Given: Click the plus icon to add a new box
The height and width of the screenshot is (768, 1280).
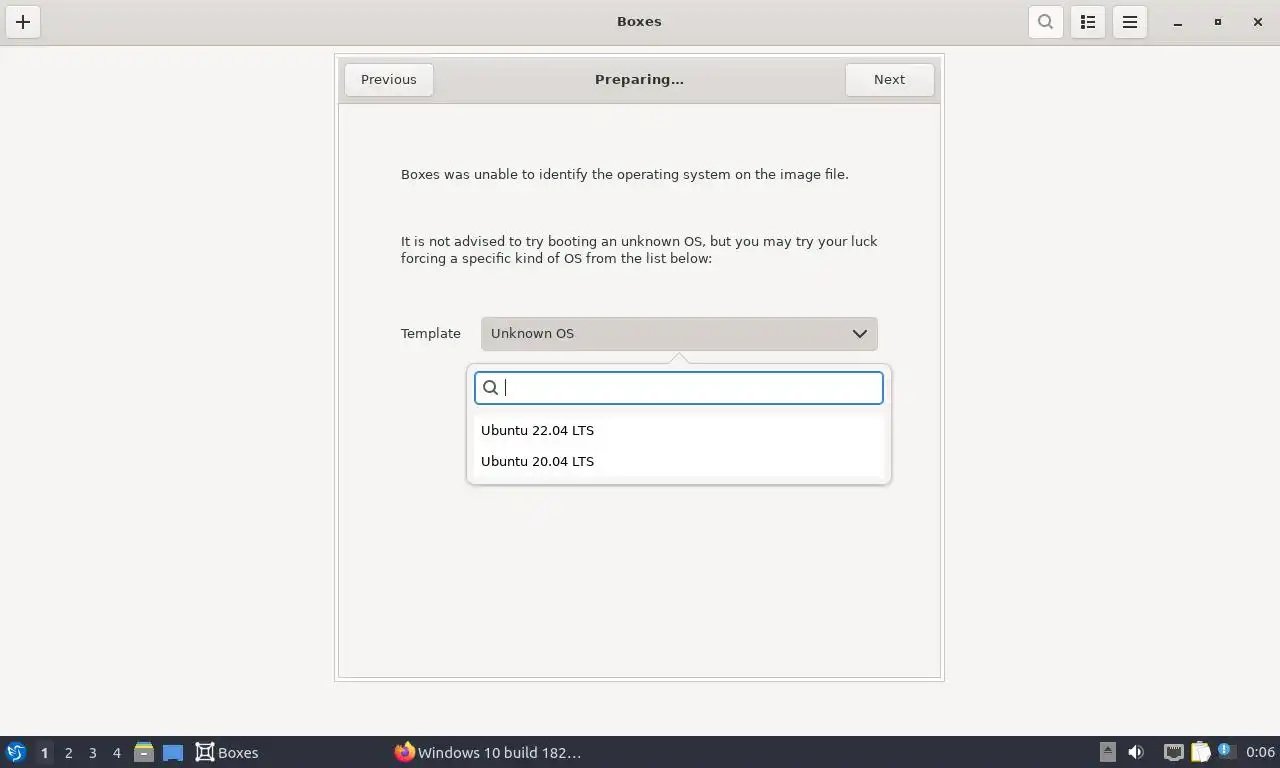Looking at the screenshot, I should click(x=23, y=22).
